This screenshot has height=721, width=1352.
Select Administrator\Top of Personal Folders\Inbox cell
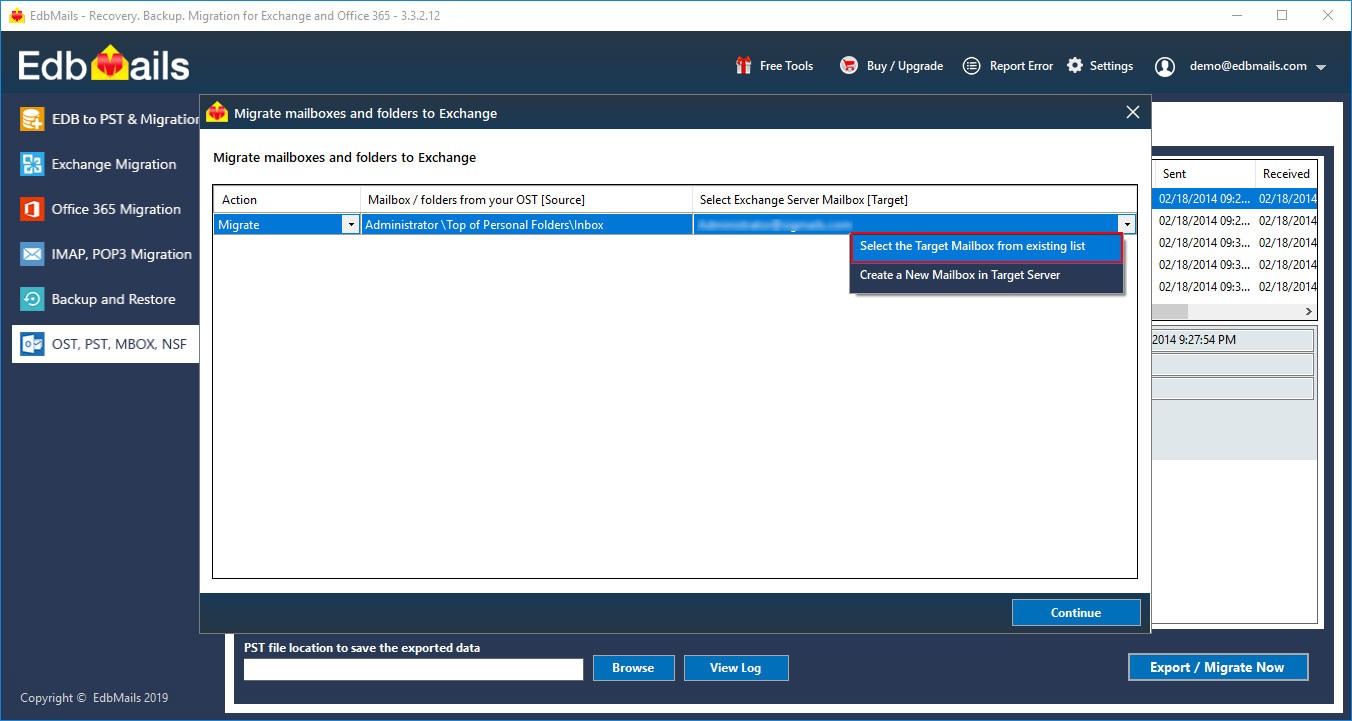point(527,225)
